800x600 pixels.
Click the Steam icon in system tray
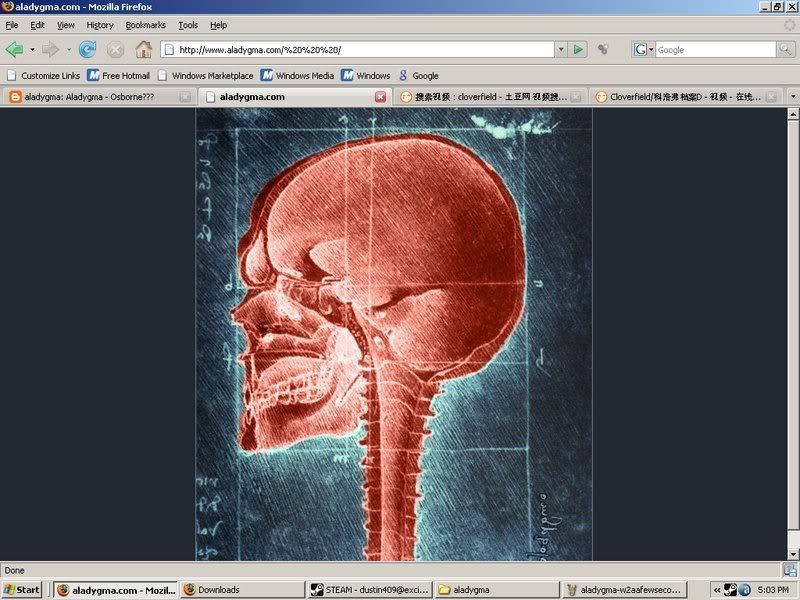[x=730, y=590]
